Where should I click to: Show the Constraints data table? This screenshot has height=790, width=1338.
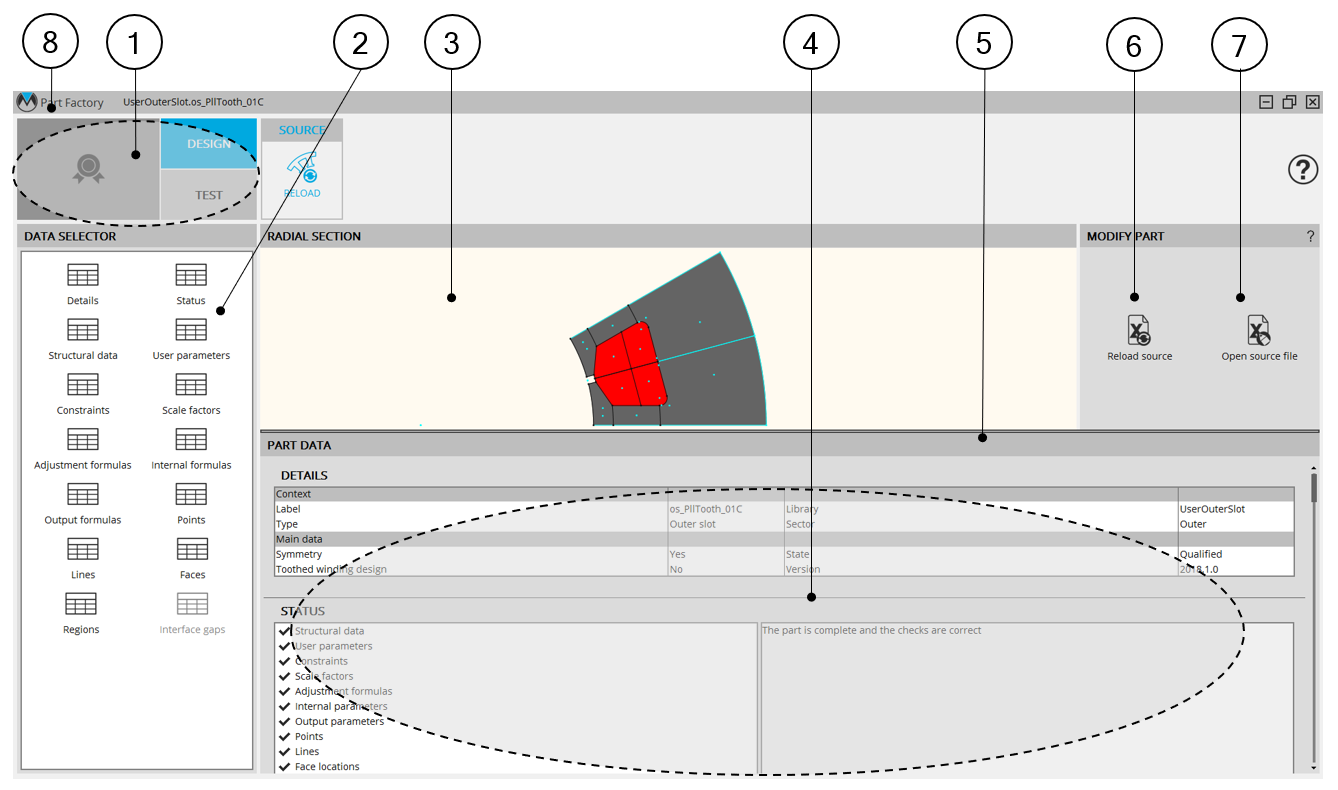point(82,386)
